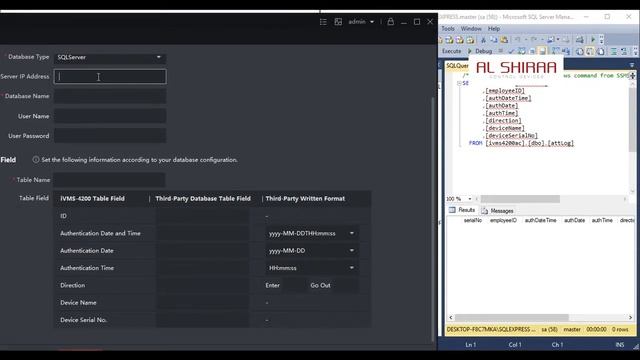Click the Uncomment selected lines icon
This screenshot has height=360, width=640.
(624, 51)
